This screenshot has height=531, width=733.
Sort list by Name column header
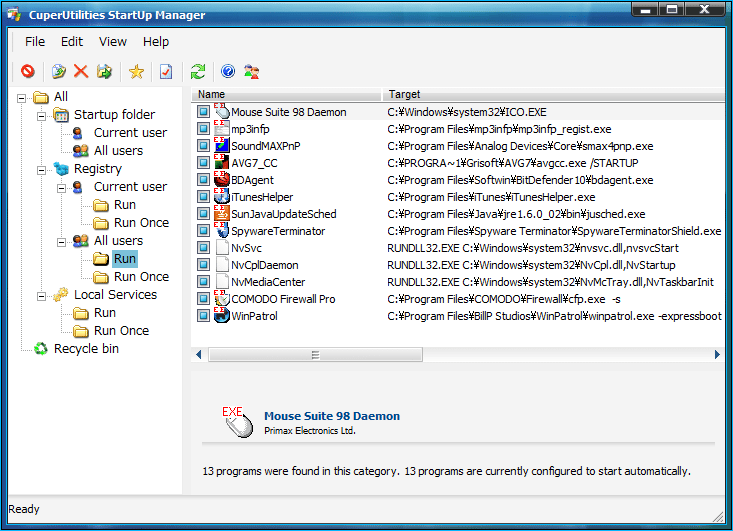click(286, 94)
